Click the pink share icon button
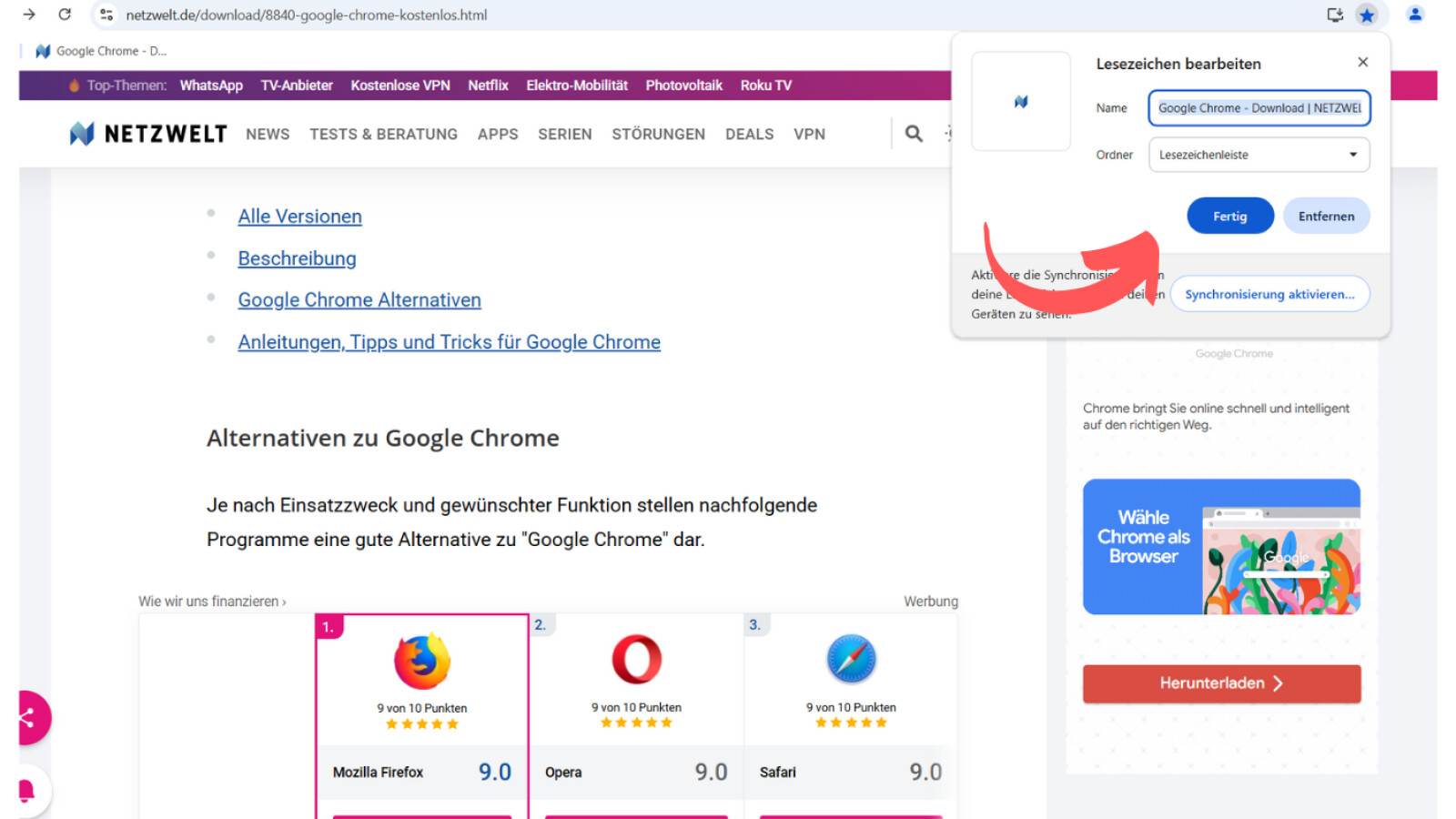The image size is (1456, 819). tap(29, 719)
